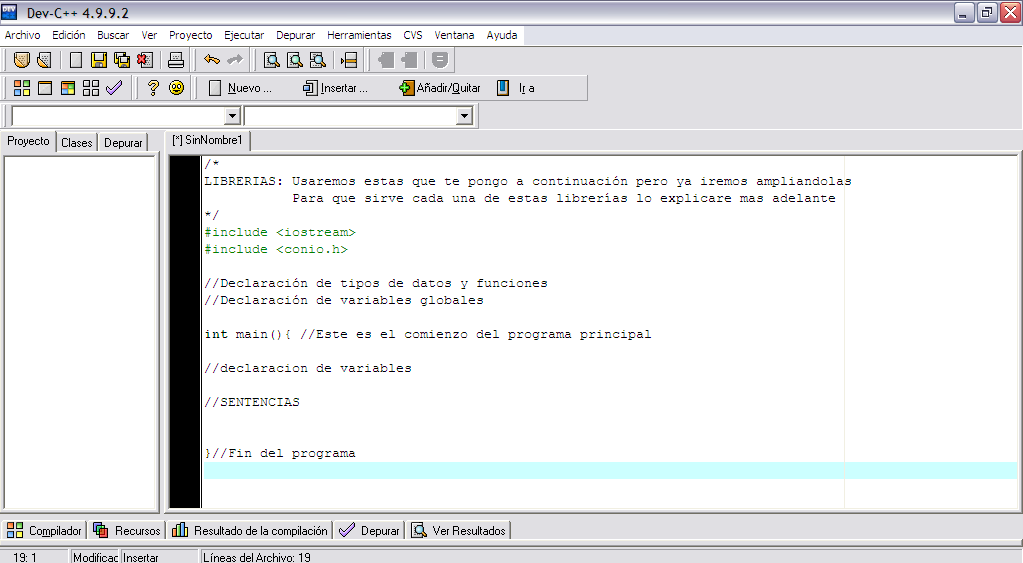Viewport: 1023px width, 563px height.
Task: Click the Compile icon with colored squares
Action: coord(21,88)
